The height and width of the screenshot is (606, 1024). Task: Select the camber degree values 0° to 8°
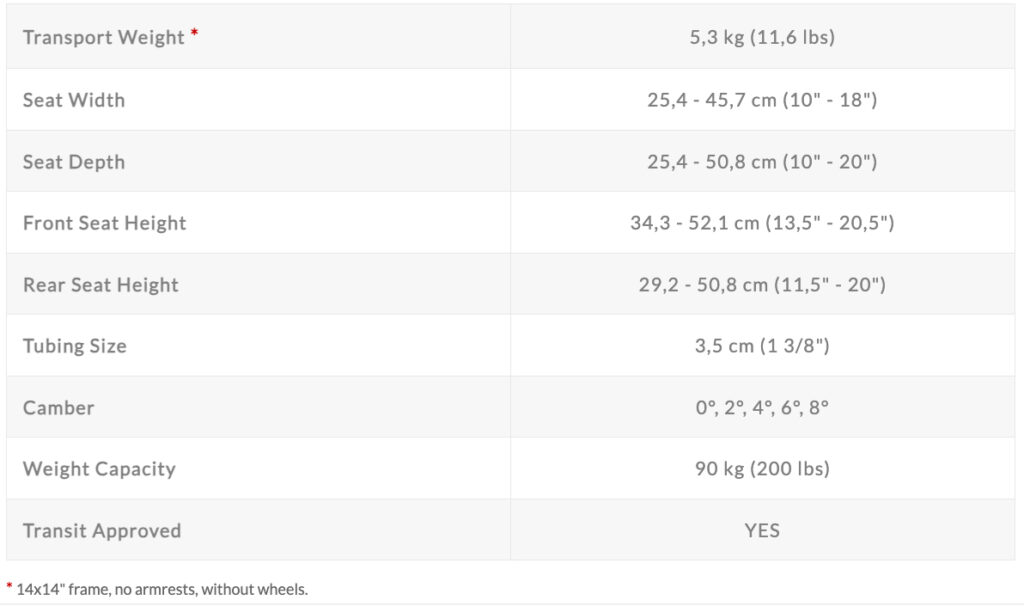click(x=762, y=408)
